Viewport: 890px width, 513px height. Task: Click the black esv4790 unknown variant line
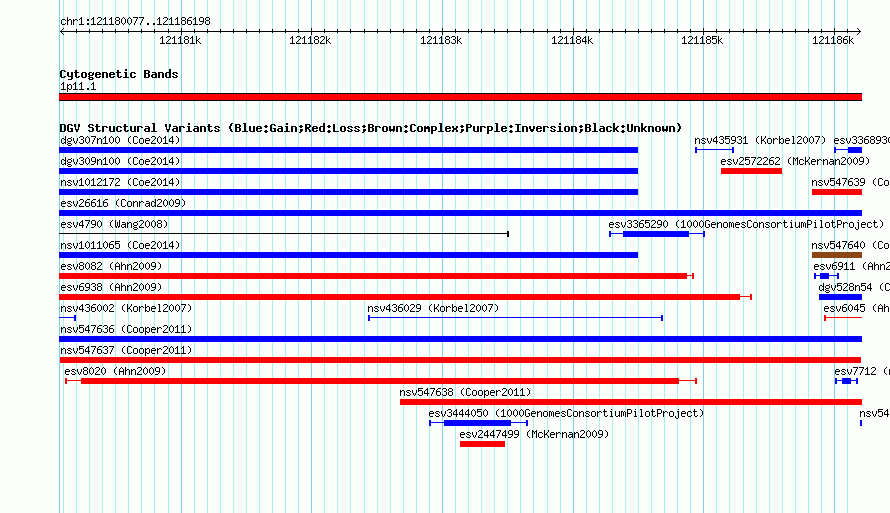(x=284, y=234)
